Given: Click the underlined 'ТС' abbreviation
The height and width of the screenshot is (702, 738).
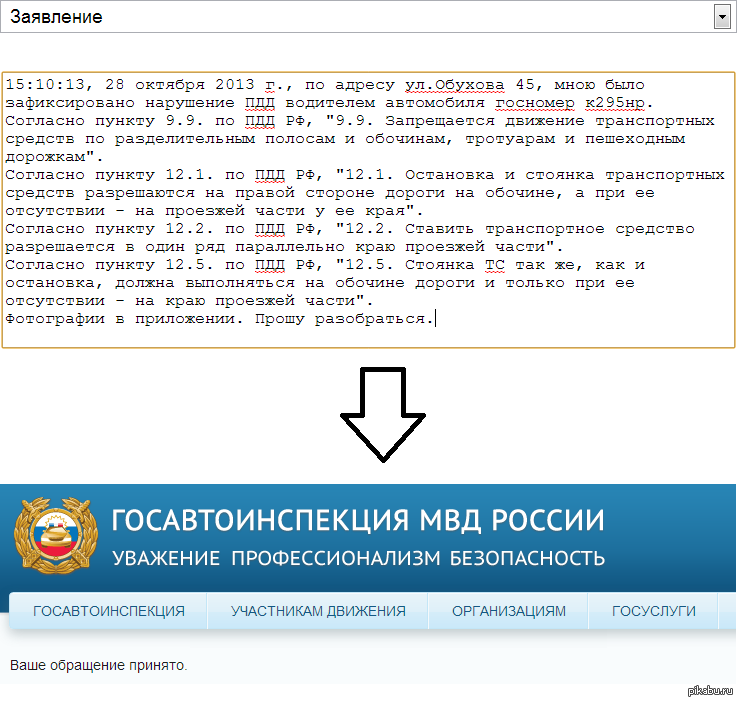Looking at the screenshot, I should pyautogui.click(x=495, y=265).
